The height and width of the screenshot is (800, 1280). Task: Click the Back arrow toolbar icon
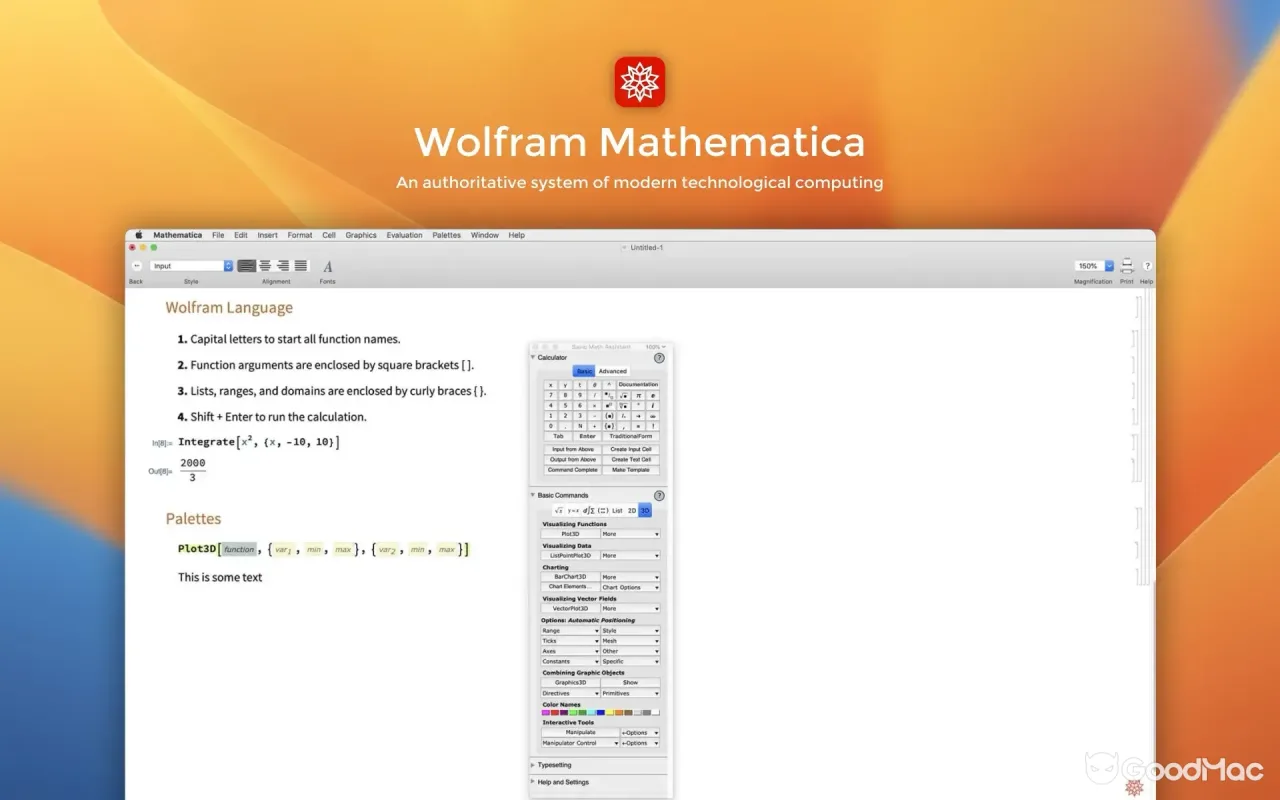pos(137,266)
